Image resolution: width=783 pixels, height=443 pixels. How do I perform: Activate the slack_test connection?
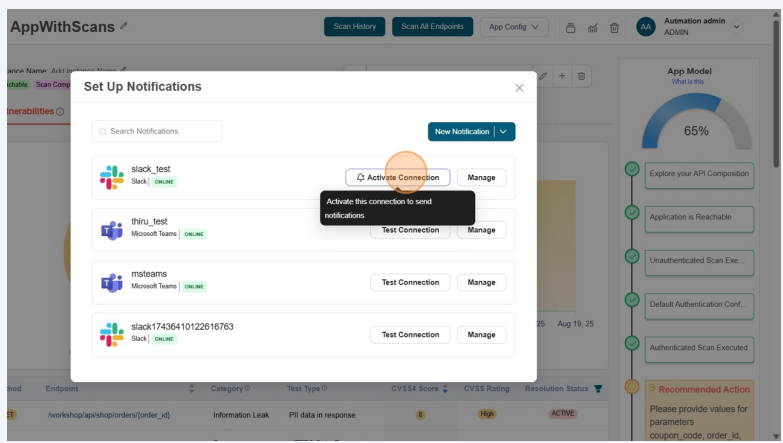tap(397, 177)
